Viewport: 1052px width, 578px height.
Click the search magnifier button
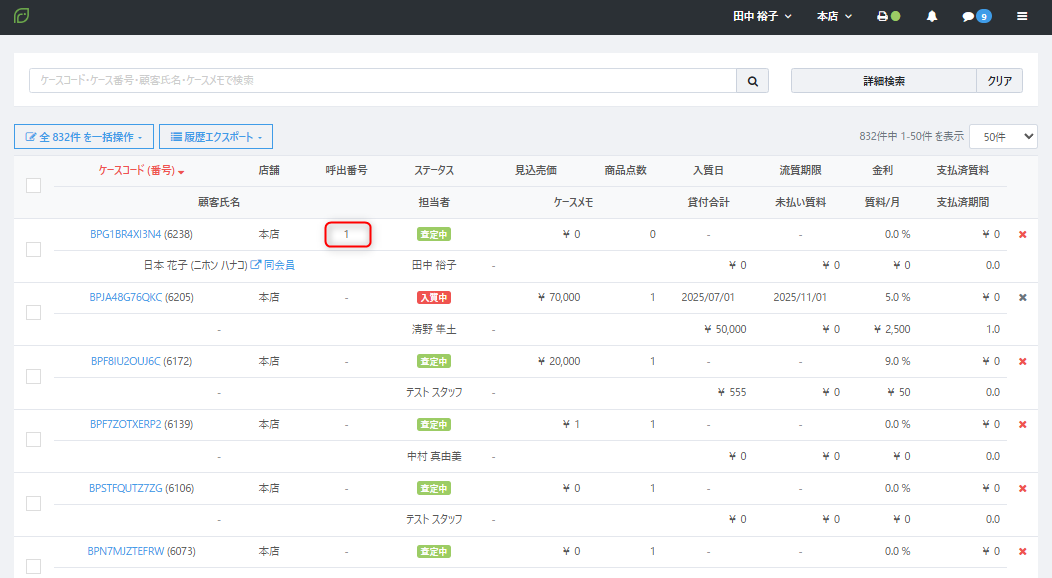(x=752, y=81)
